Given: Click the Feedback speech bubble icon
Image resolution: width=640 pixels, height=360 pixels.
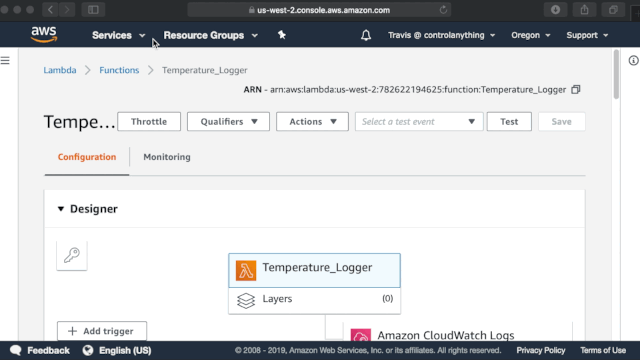Looking at the screenshot, I should 16,350.
